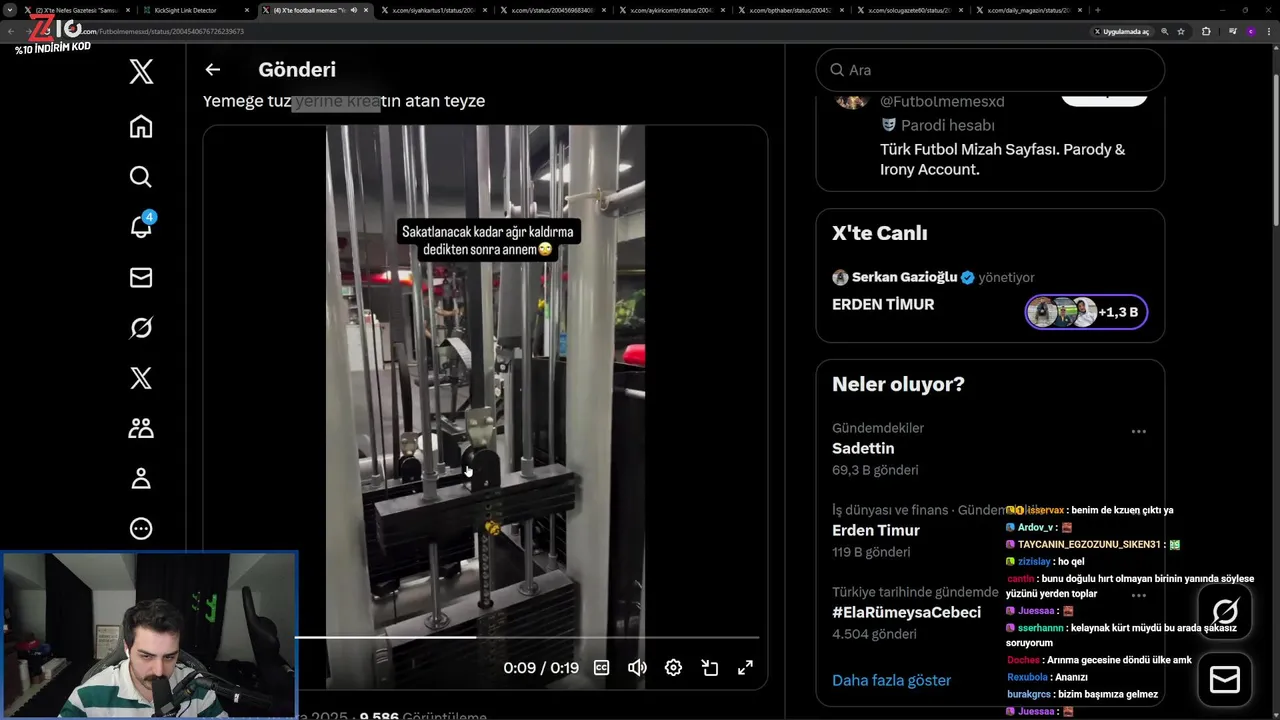Go back with the Gönderi arrow
Image resolution: width=1280 pixels, height=720 pixels.
212,70
